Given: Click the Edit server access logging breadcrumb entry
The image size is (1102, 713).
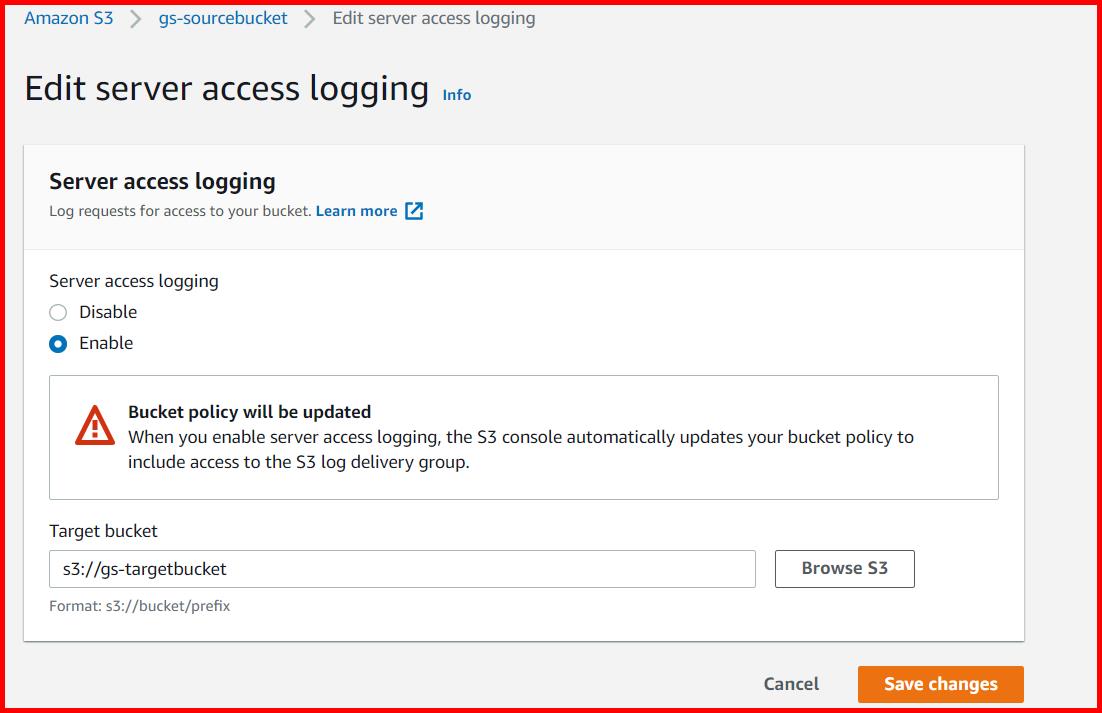Looking at the screenshot, I should 434,17.
